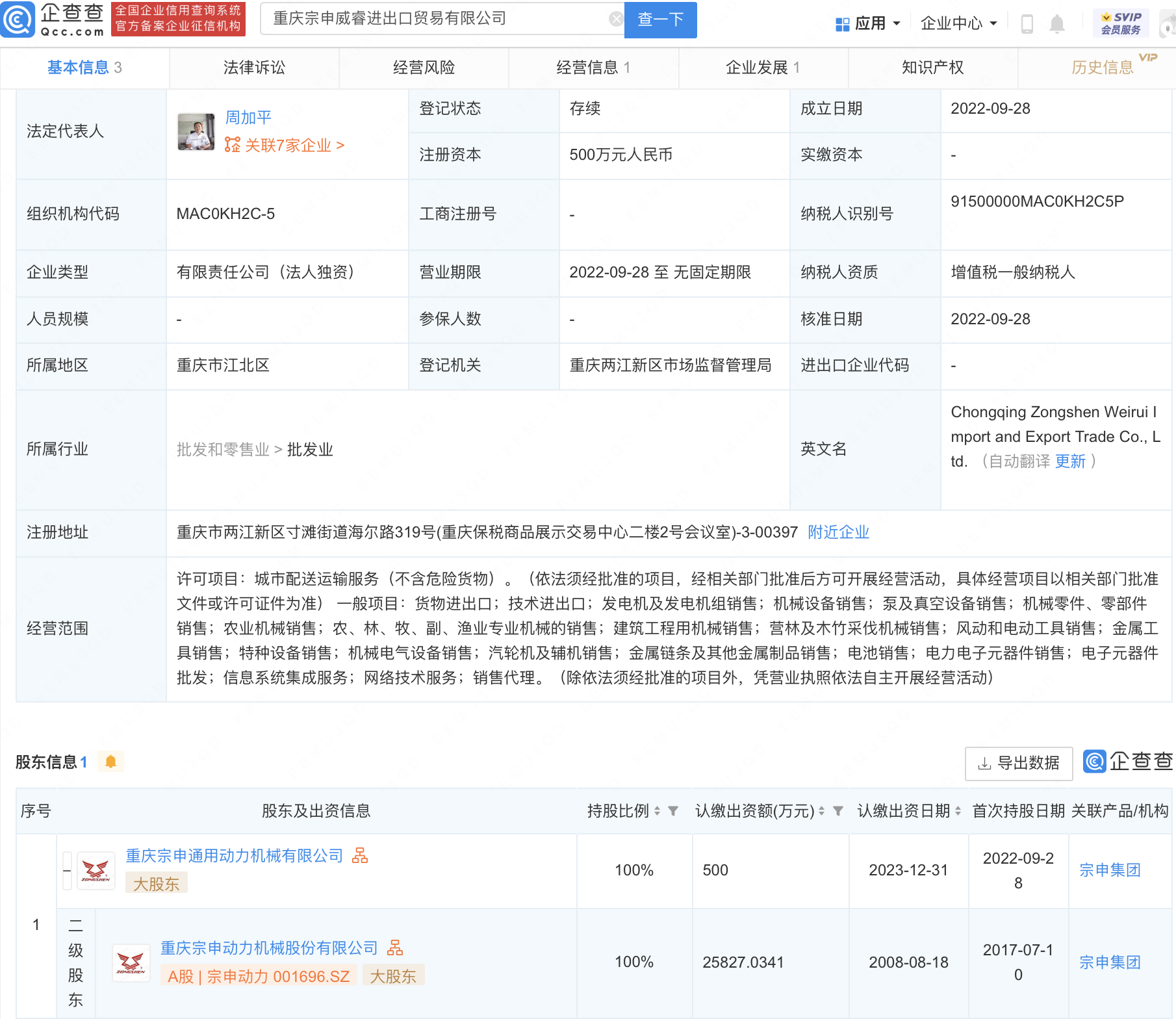Open equity structure icon beside 重庆宗申通用动力机械有限公司
The image size is (1176, 1019).
(359, 855)
